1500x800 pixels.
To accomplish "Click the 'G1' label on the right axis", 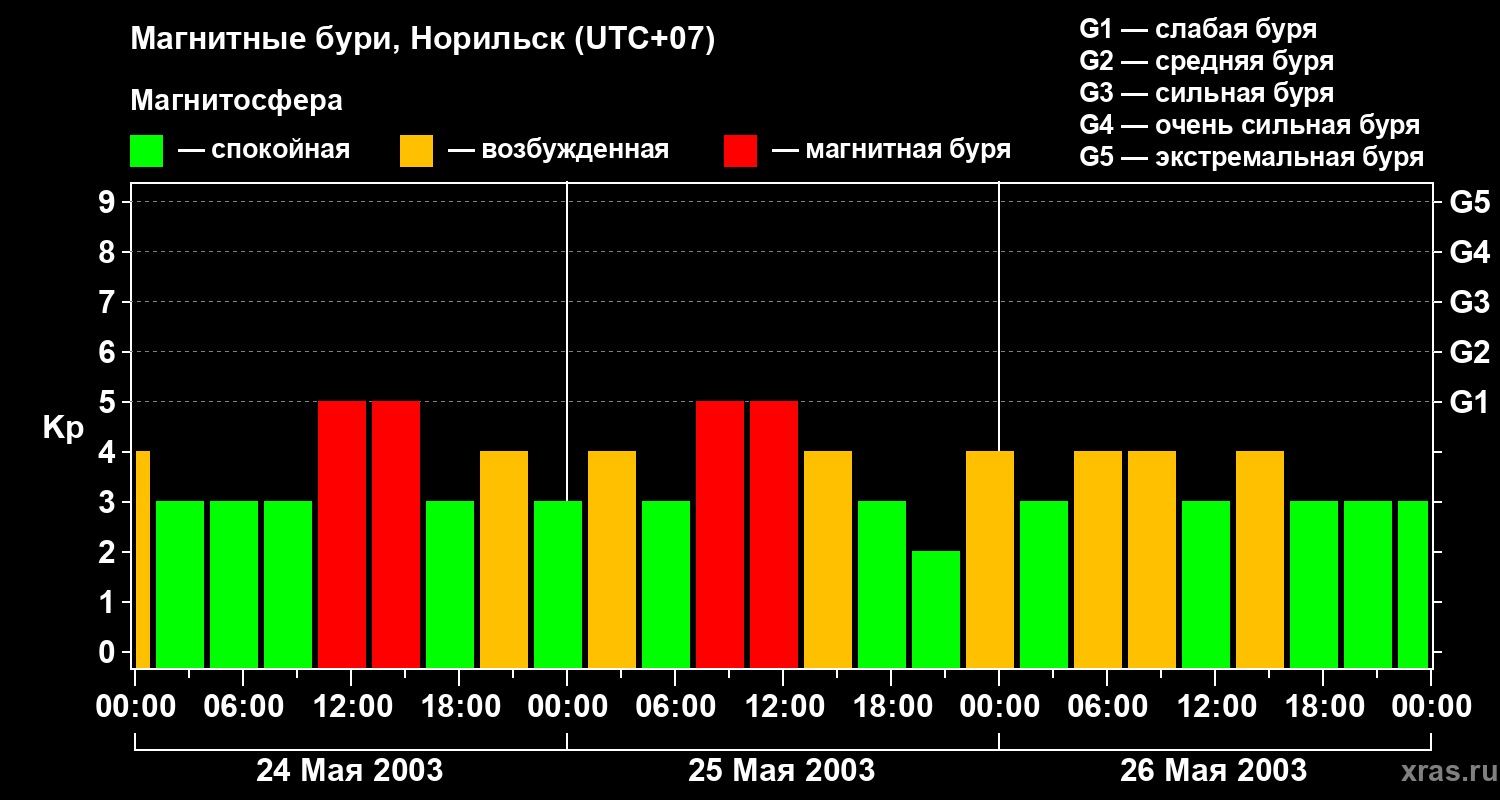I will (1469, 402).
